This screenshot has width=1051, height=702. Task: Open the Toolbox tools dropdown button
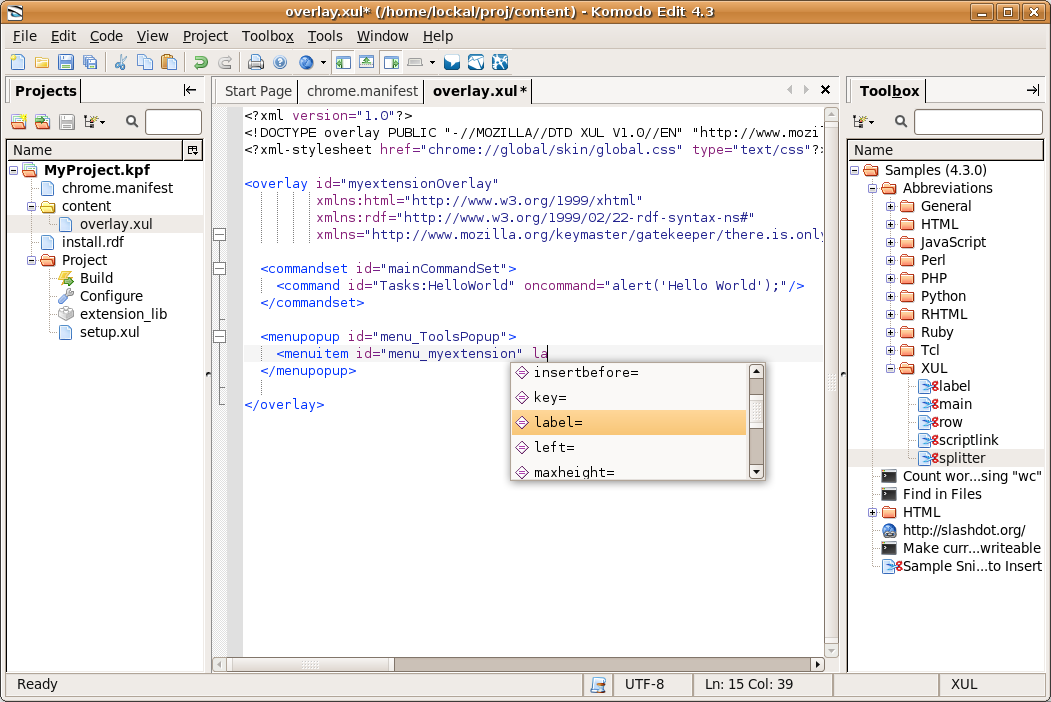click(863, 122)
